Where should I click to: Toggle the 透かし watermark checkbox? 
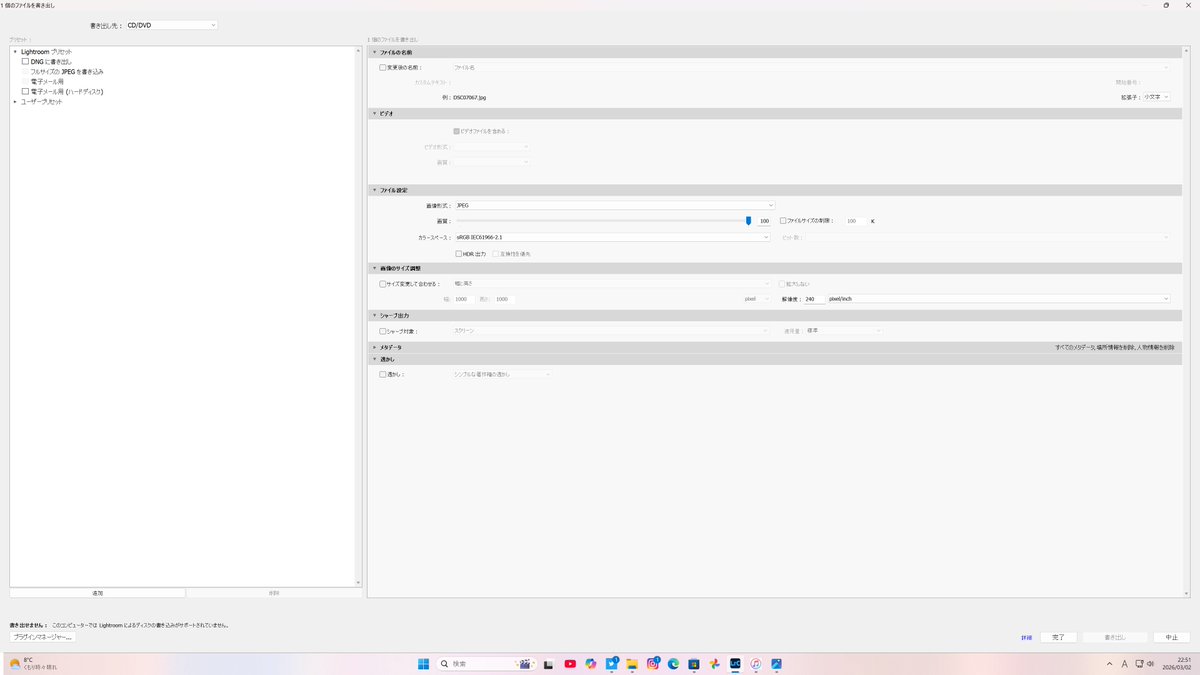coord(383,374)
